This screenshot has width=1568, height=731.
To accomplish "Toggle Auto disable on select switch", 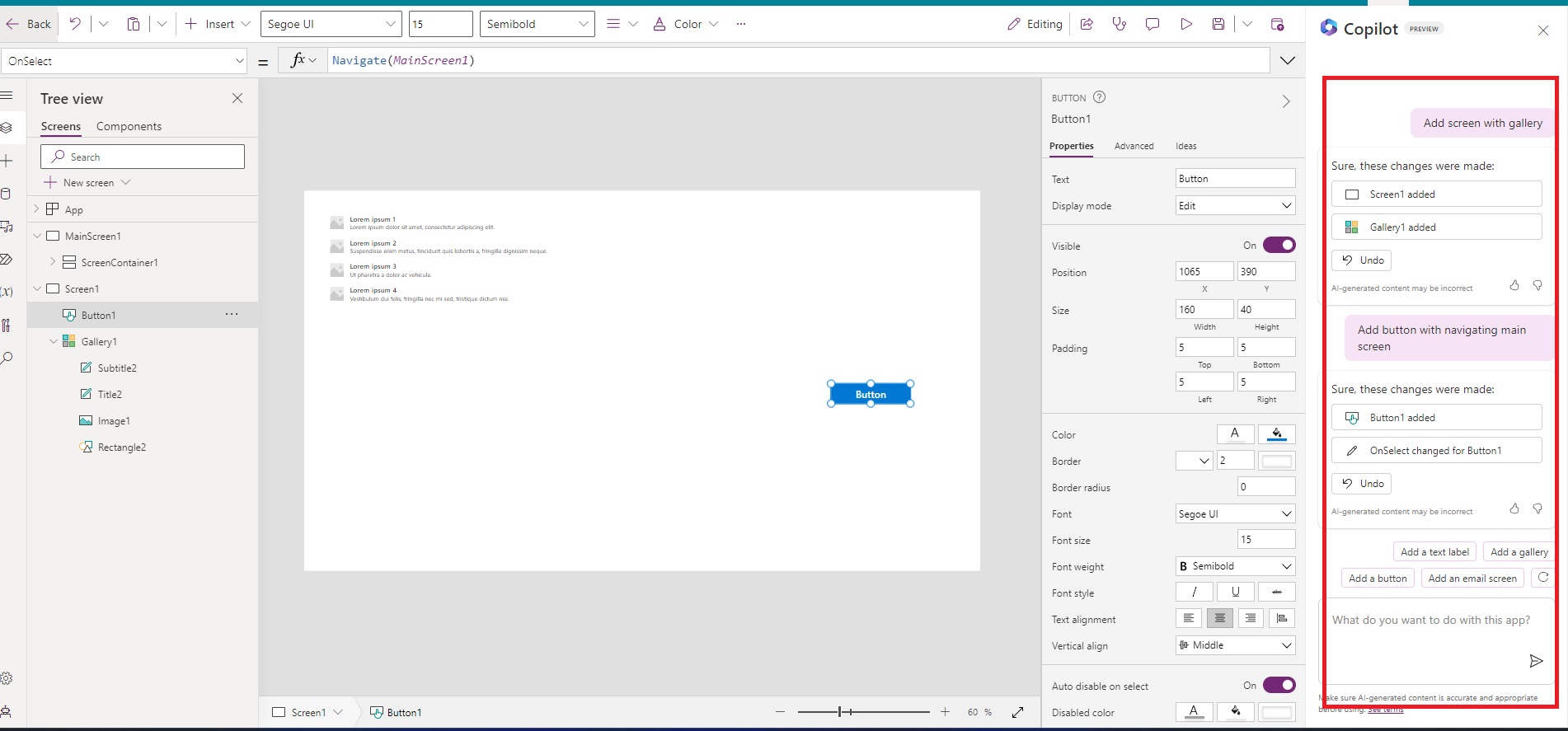I will tap(1279, 686).
